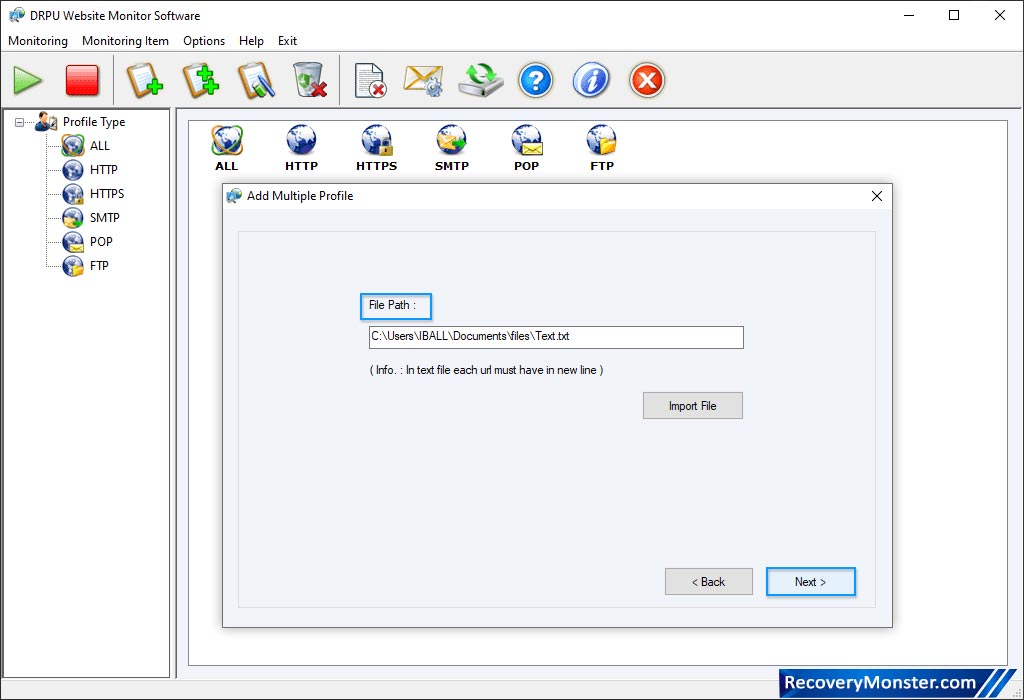Add a new profile clipboard icon

(x=145, y=80)
